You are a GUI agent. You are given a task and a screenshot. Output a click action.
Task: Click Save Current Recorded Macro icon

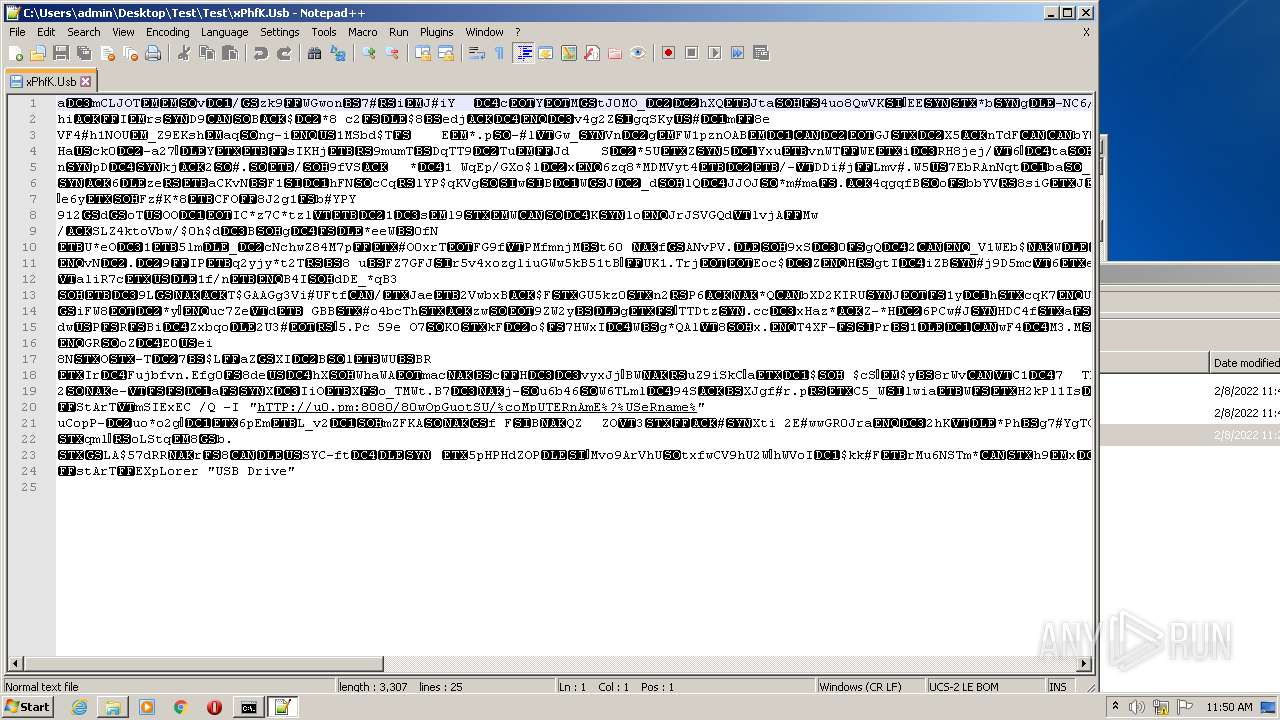tap(760, 53)
